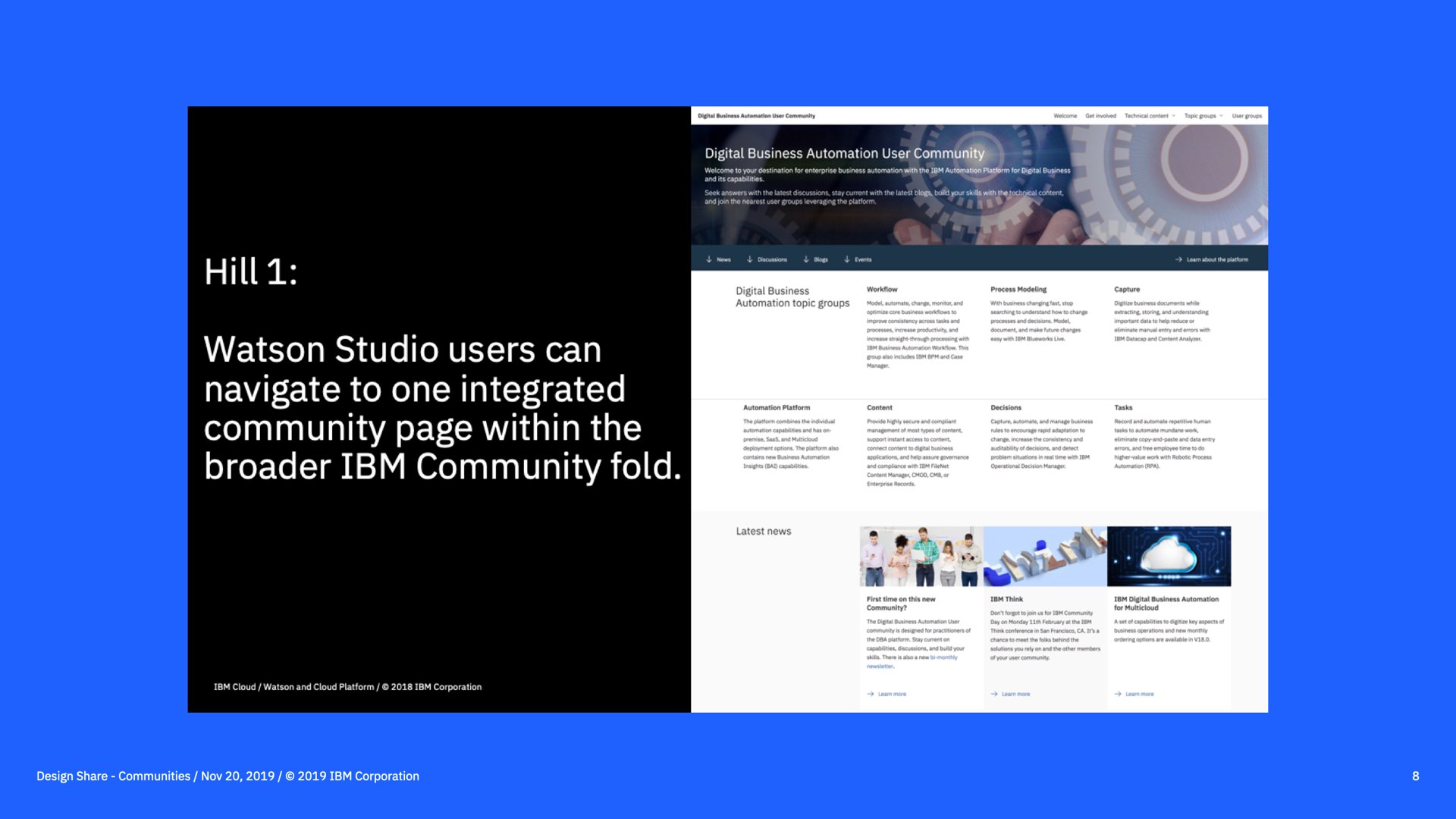The width and height of the screenshot is (1456, 819).
Task: Open the Workflow topic group heading
Action: coord(882,290)
